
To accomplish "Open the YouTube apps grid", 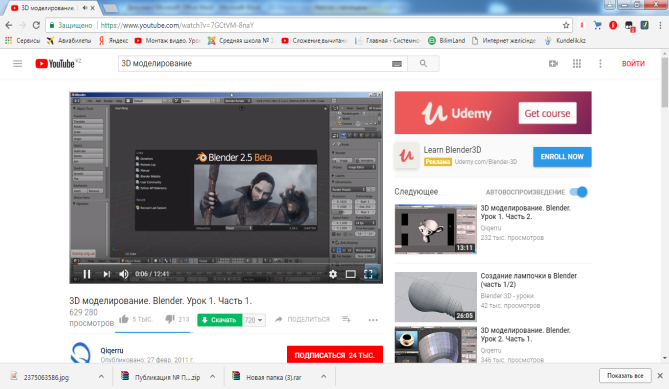I will coord(577,64).
